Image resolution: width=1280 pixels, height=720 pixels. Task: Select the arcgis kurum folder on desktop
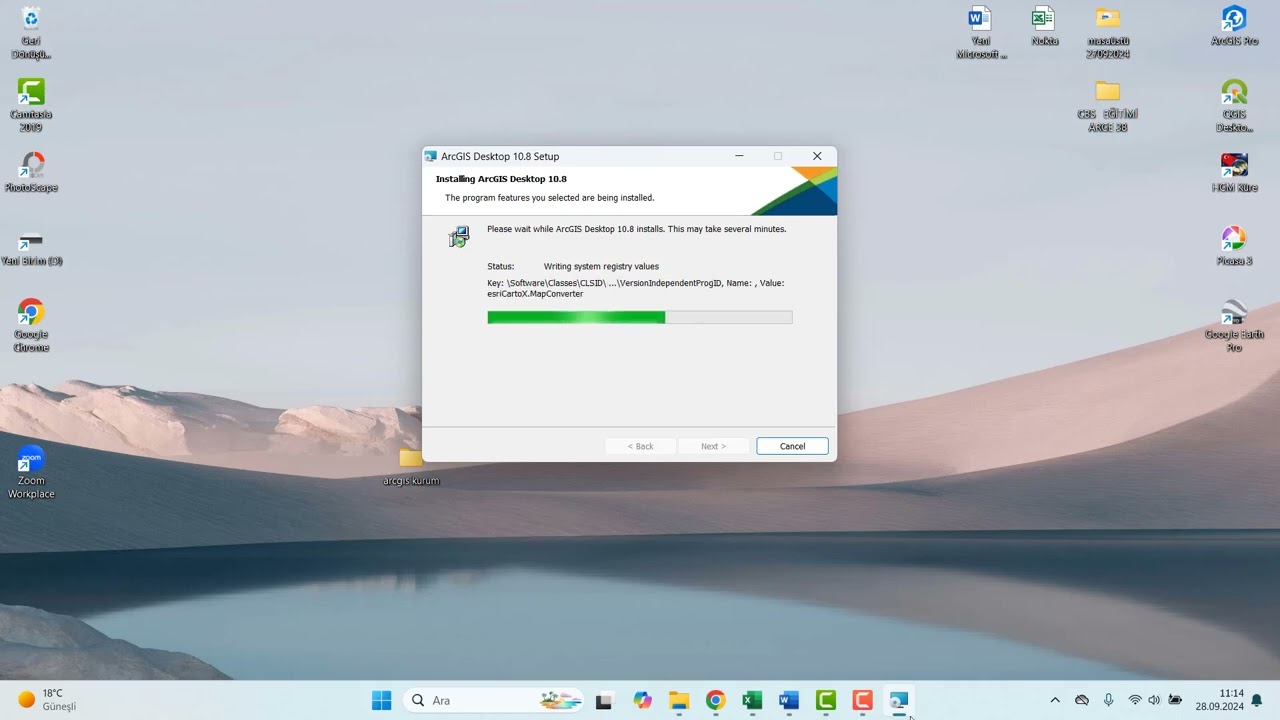pyautogui.click(x=411, y=466)
